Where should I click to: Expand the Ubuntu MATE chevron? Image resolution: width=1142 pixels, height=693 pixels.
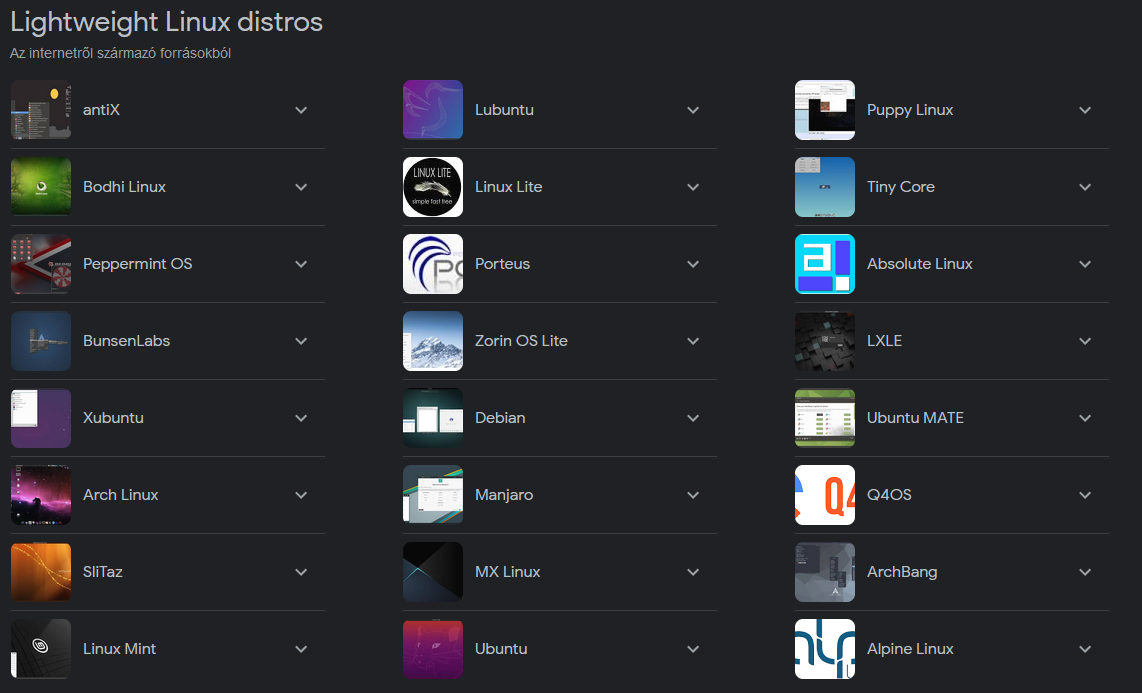pos(1084,419)
